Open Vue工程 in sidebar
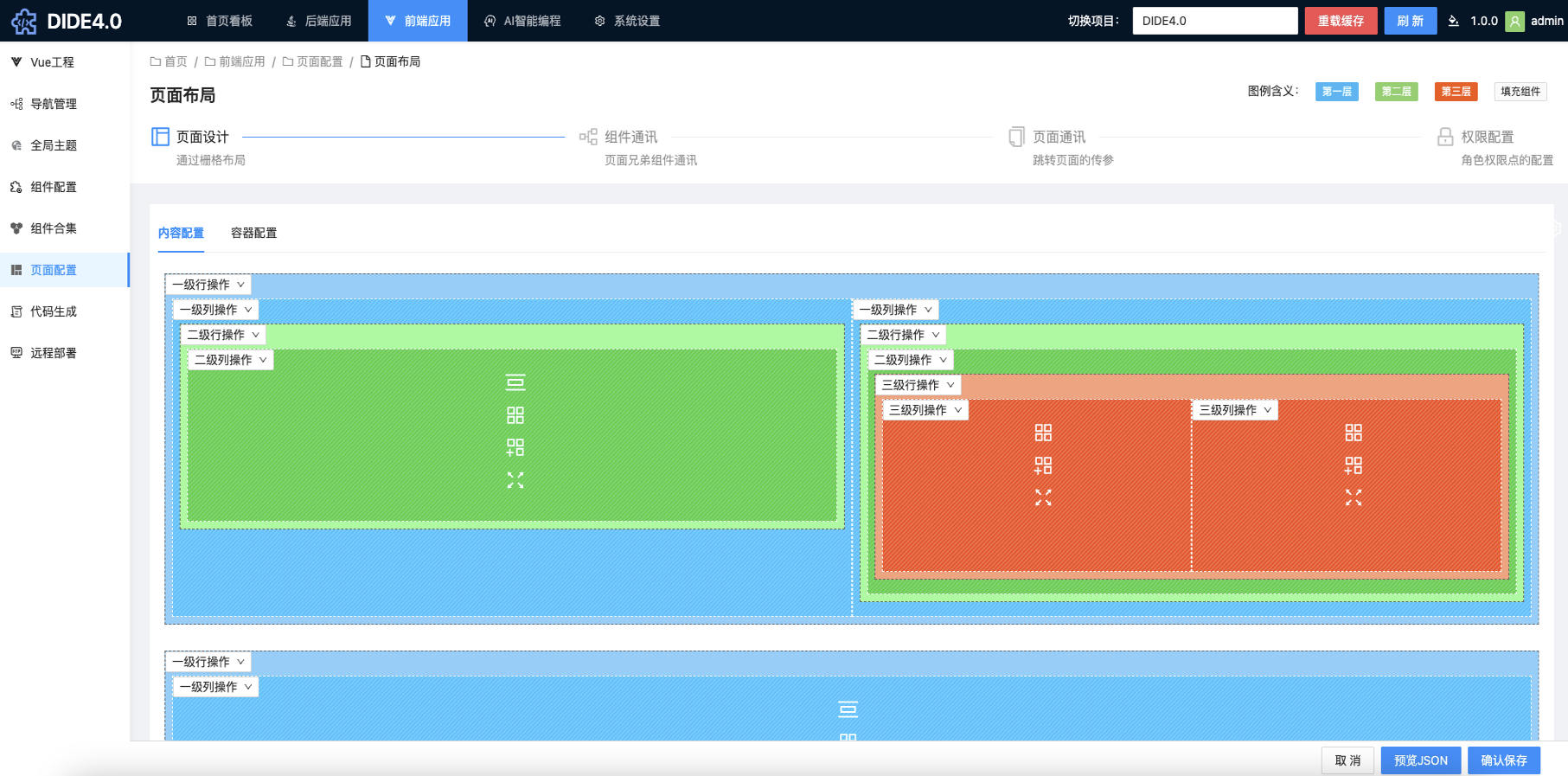This screenshot has width=1568, height=776. click(65, 62)
